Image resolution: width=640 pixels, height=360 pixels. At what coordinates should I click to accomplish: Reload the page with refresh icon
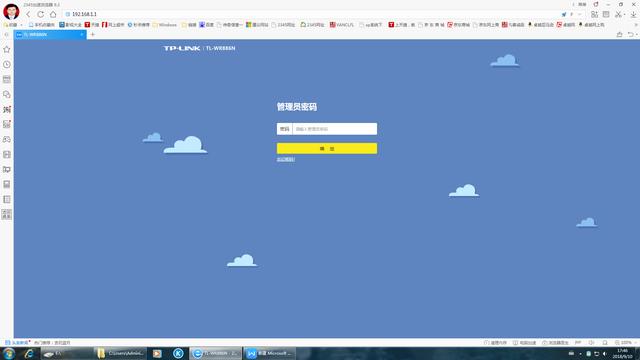click(x=40, y=14)
